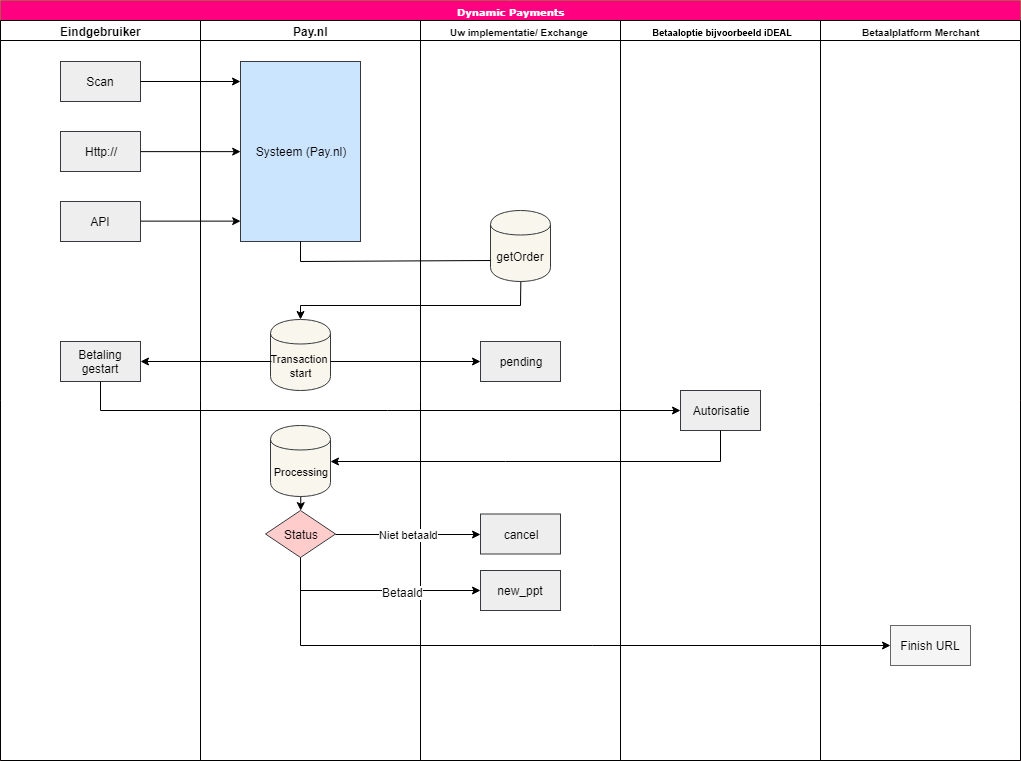1021x761 pixels.
Task: Click the Pay.nl lane header
Action: 310,32
